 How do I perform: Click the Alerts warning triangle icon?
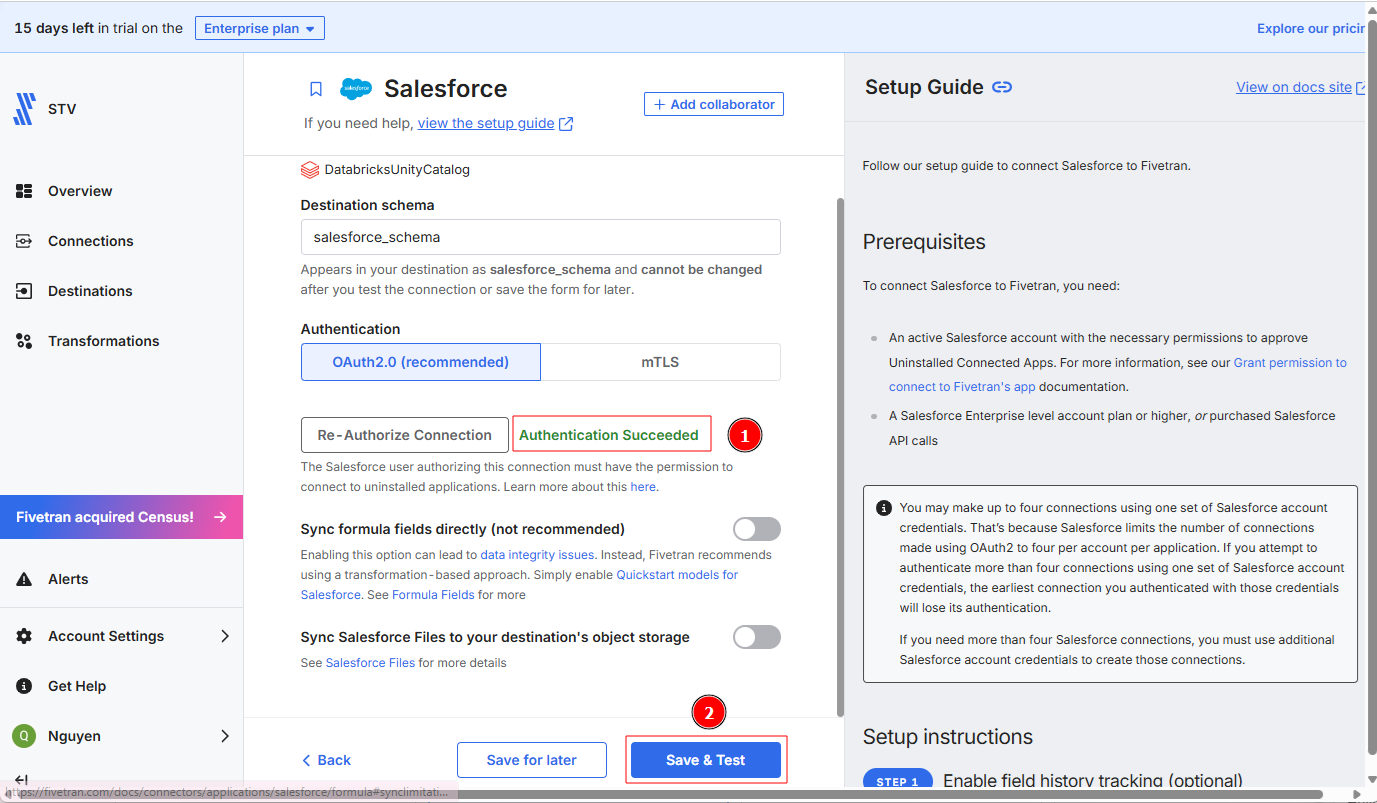25,580
